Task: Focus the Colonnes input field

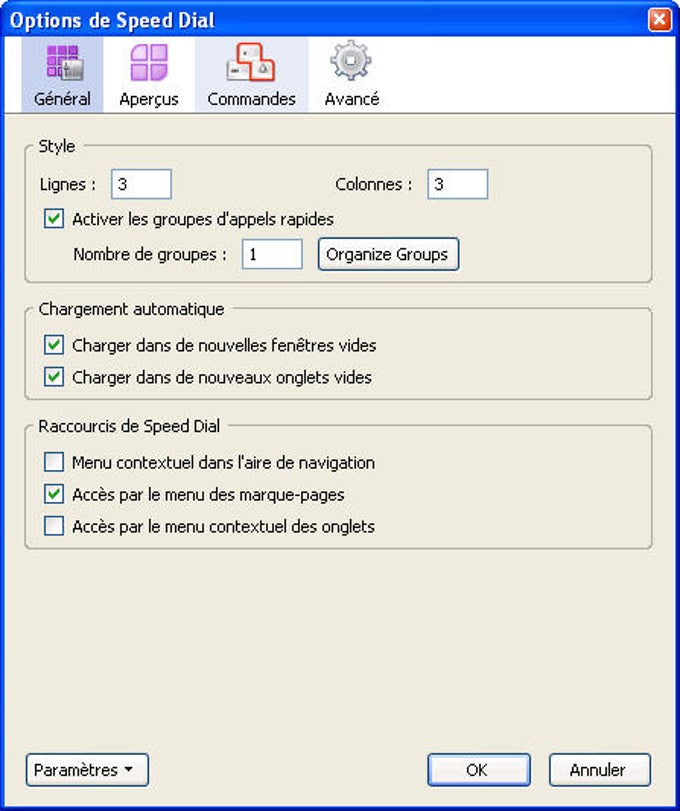Action: [x=458, y=184]
